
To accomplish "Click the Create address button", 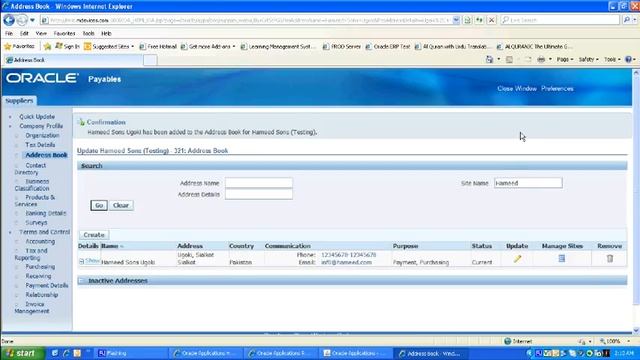I will click(94, 235).
